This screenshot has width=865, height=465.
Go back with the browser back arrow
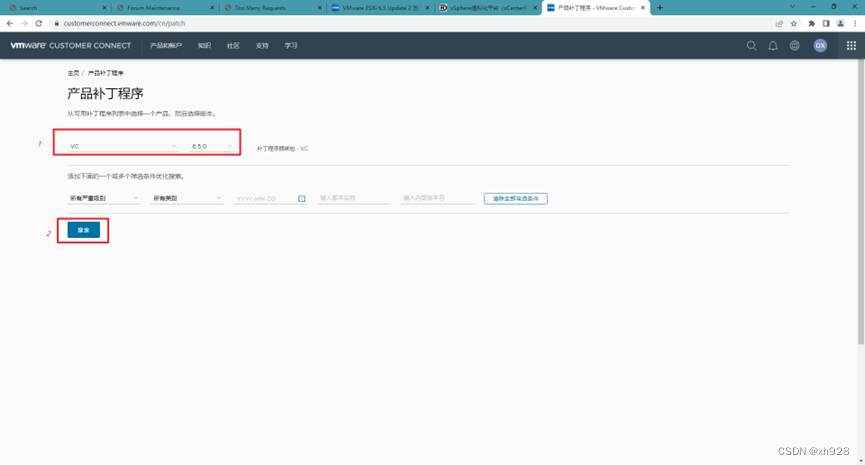coord(10,23)
